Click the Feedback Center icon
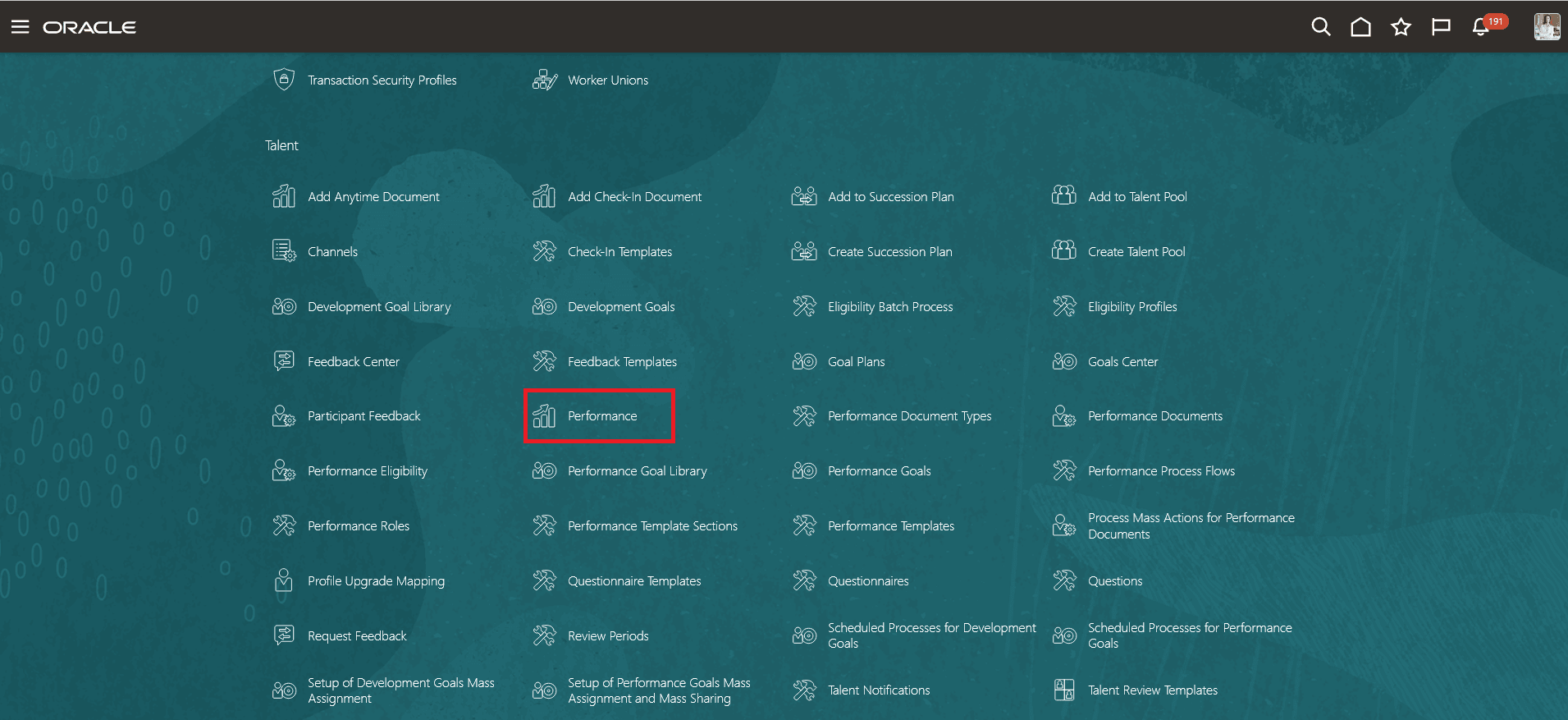 pos(284,360)
